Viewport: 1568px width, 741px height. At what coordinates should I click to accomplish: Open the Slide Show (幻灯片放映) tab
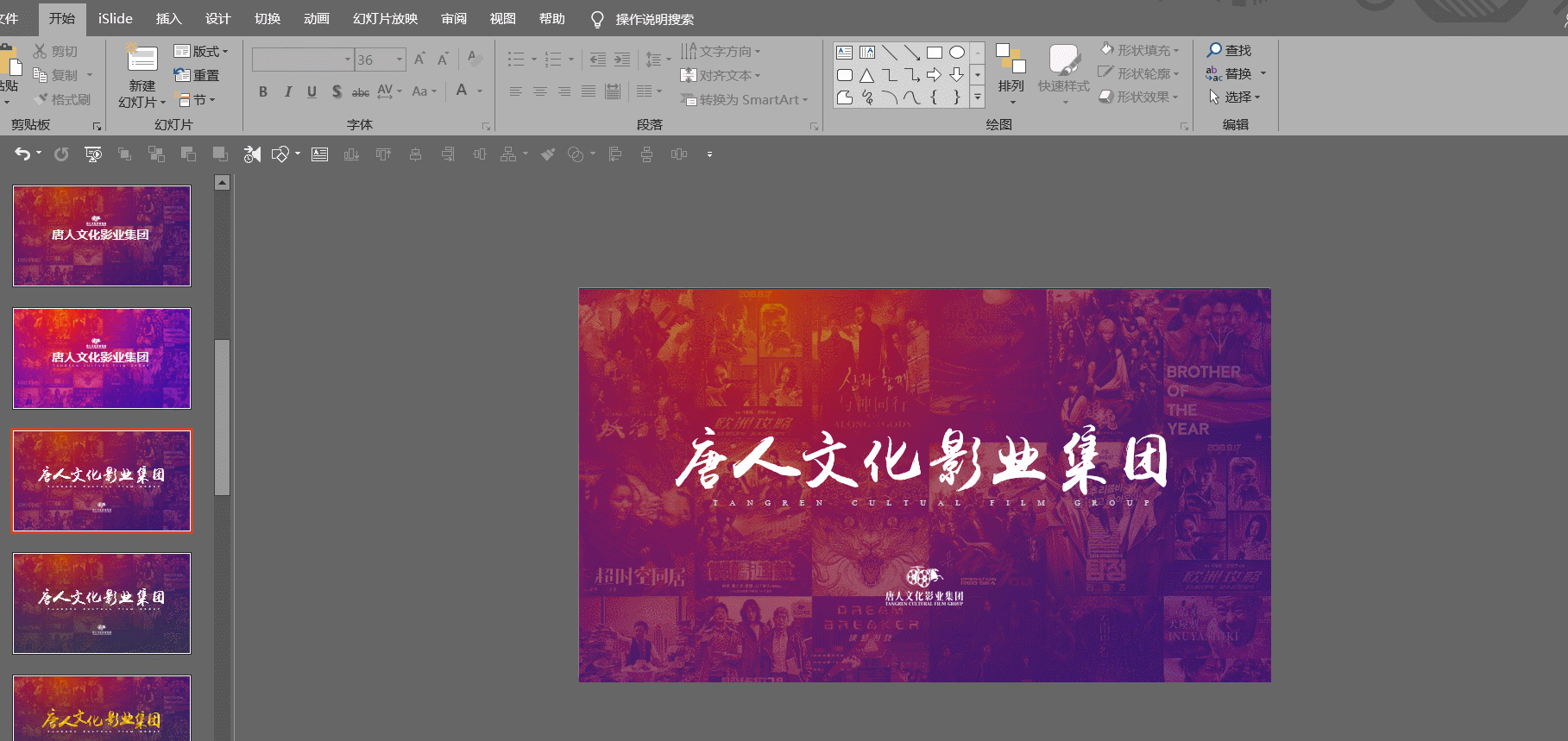click(x=385, y=18)
